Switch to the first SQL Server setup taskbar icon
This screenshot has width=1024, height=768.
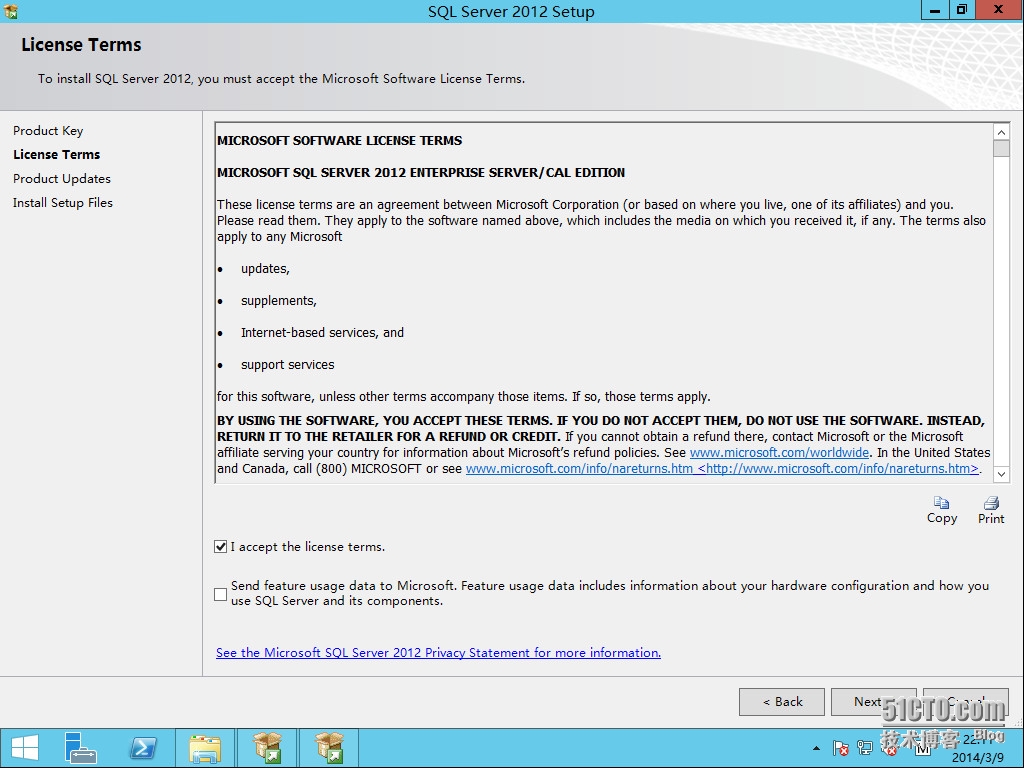267,748
